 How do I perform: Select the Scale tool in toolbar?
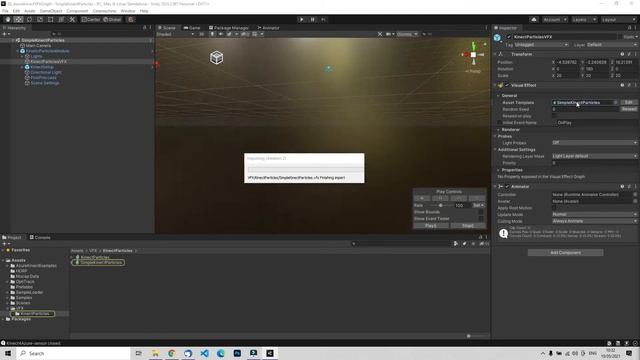click(x=40, y=20)
